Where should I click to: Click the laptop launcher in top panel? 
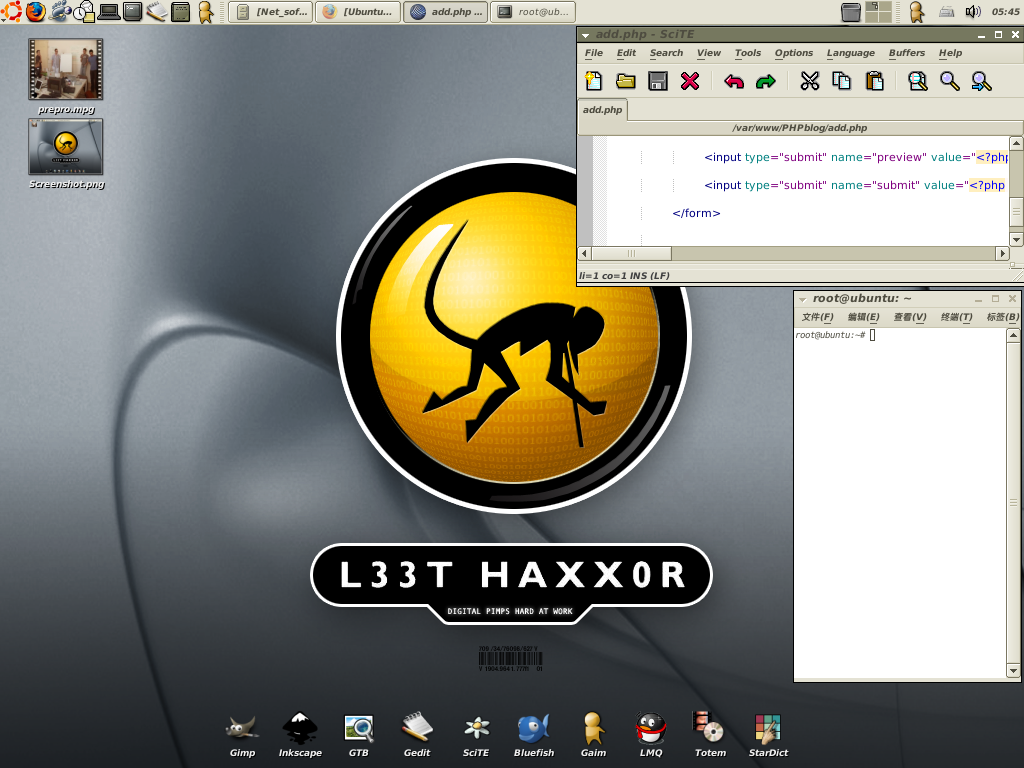click(x=108, y=12)
